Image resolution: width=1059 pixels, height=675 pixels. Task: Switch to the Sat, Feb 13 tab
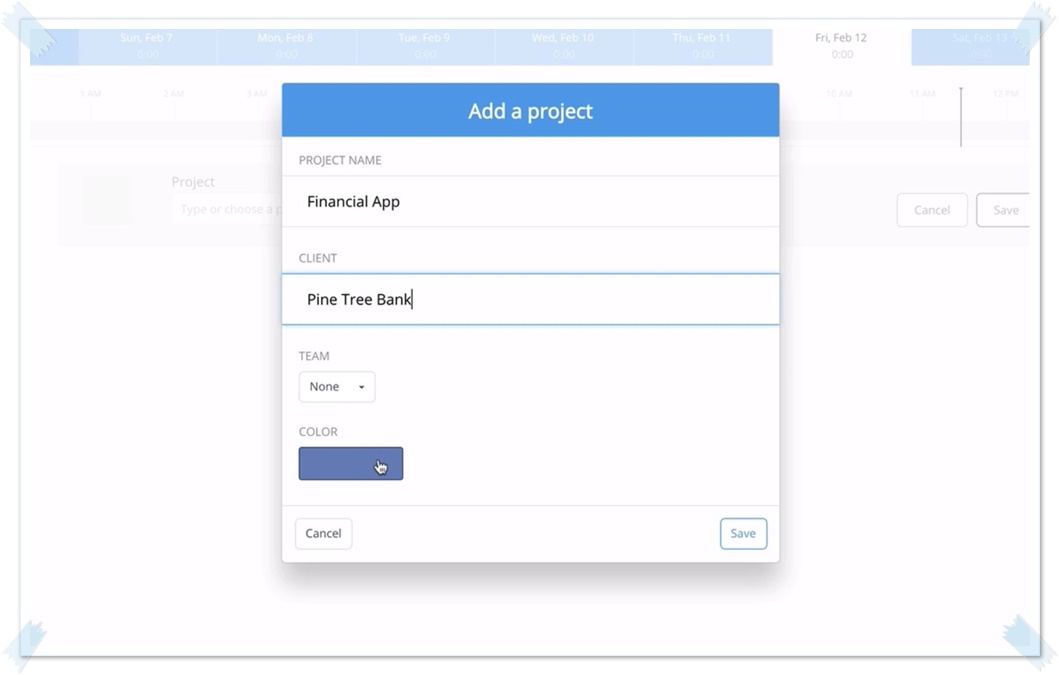[970, 46]
